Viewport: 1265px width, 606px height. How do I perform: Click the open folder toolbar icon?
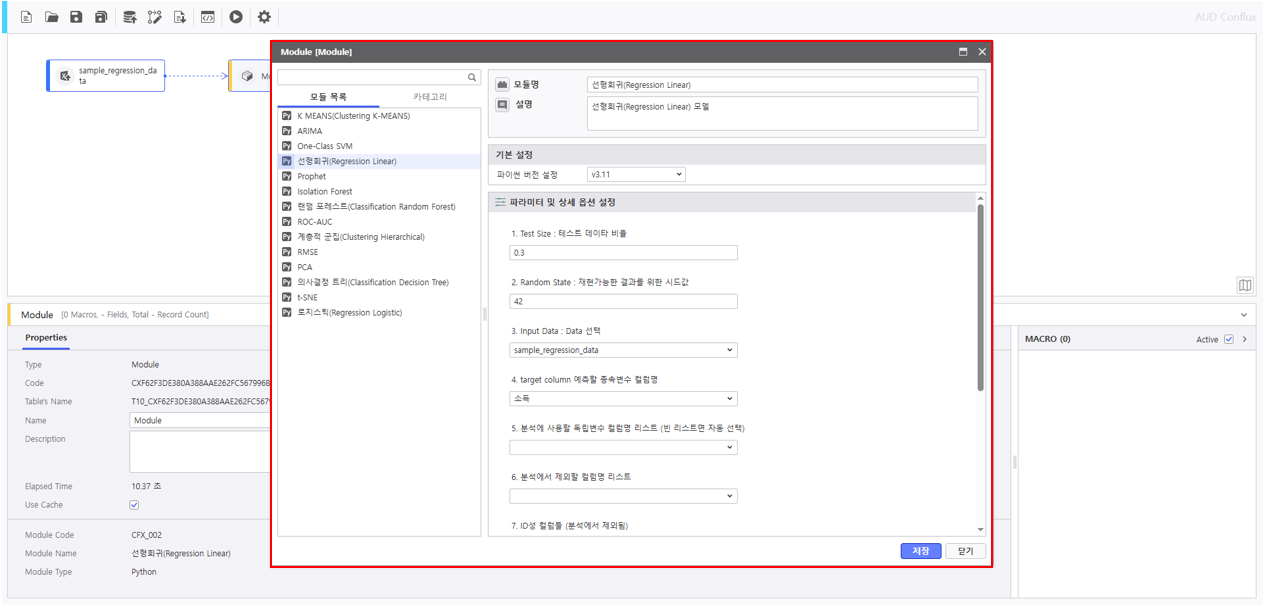point(52,17)
